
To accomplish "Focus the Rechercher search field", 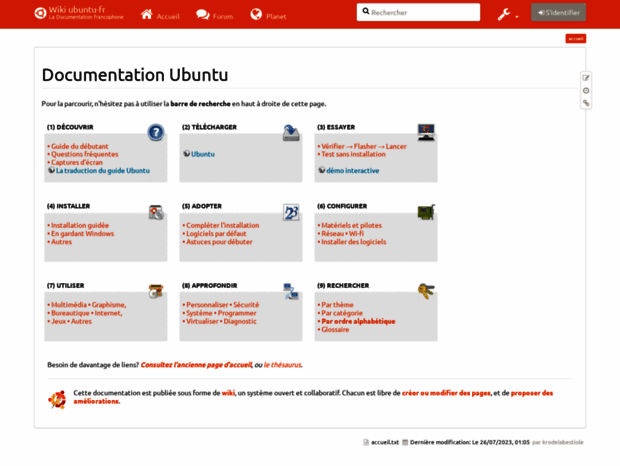I will click(418, 12).
